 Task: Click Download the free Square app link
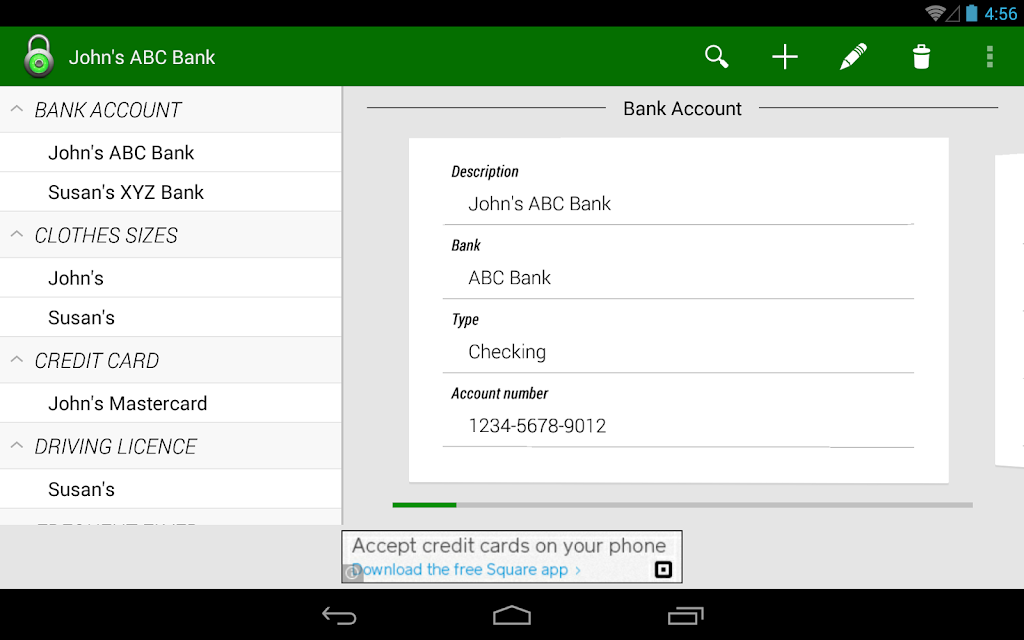coord(466,569)
